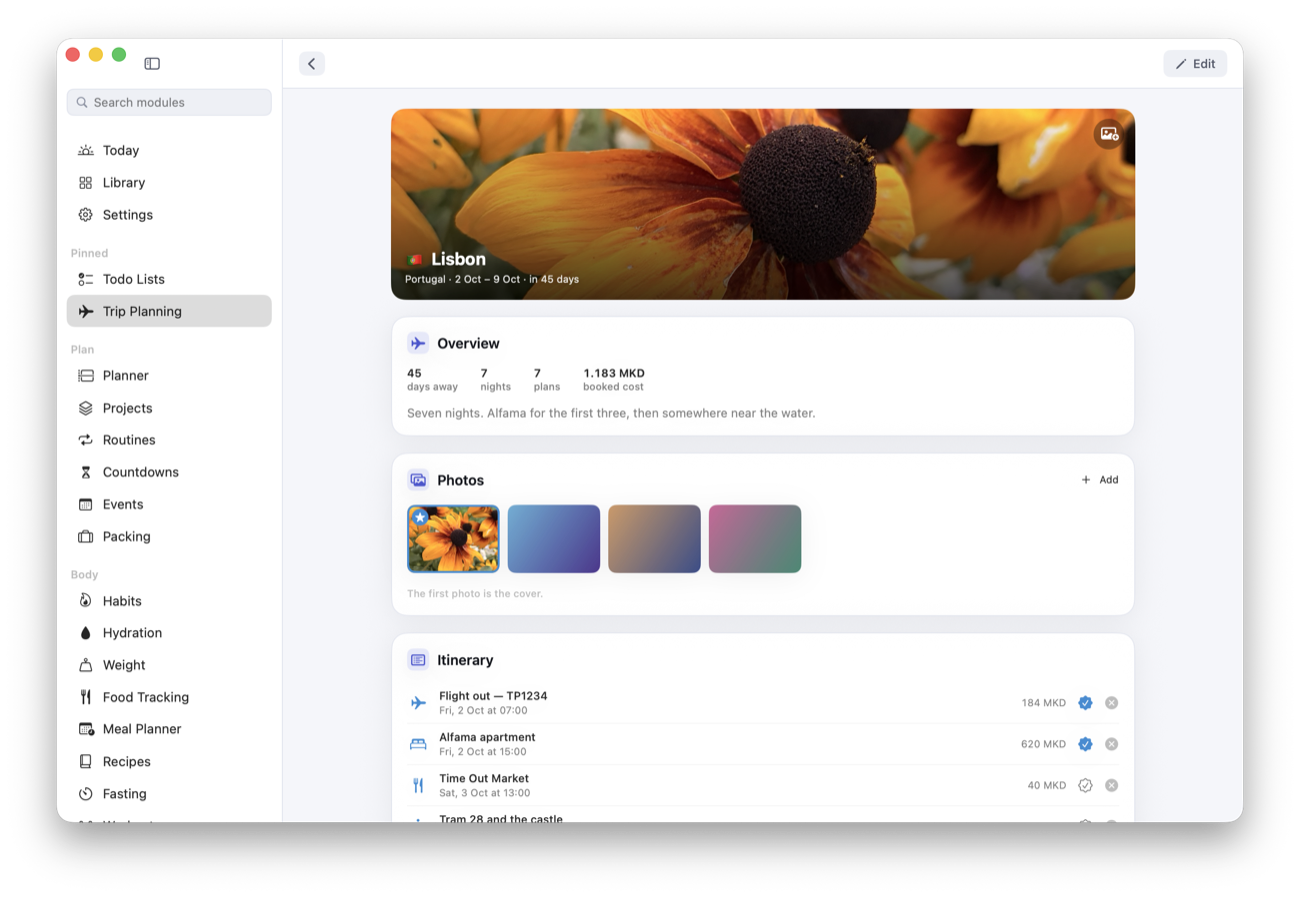Open Fasting via the timer icon

tap(86, 794)
